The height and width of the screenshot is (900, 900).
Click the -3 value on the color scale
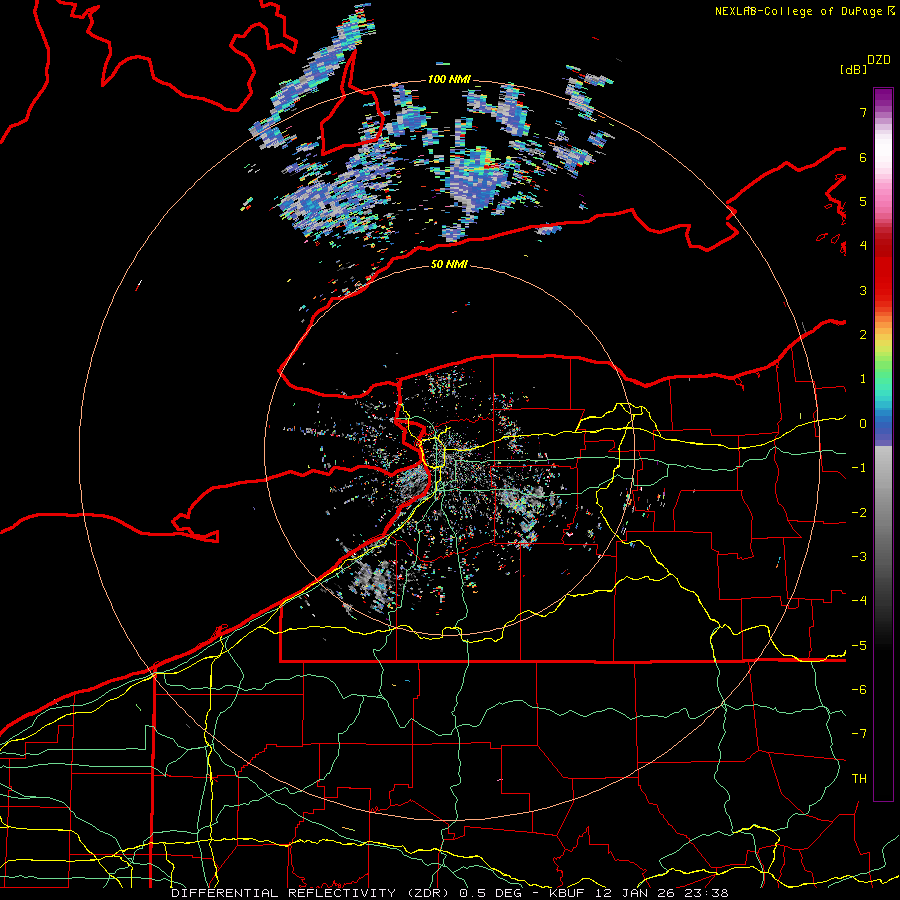(x=859, y=557)
